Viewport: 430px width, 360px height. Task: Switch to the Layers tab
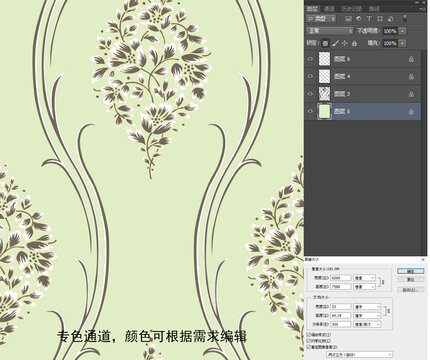[313, 9]
